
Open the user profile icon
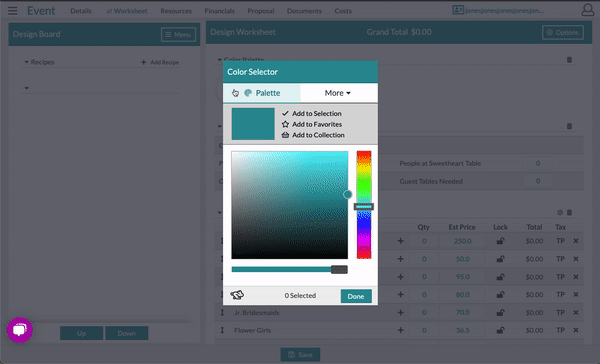(x=587, y=10)
